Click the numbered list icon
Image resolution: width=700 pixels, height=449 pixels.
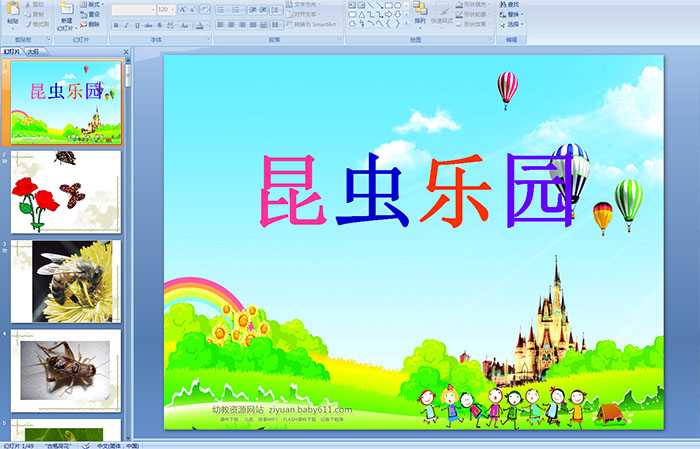238,9
